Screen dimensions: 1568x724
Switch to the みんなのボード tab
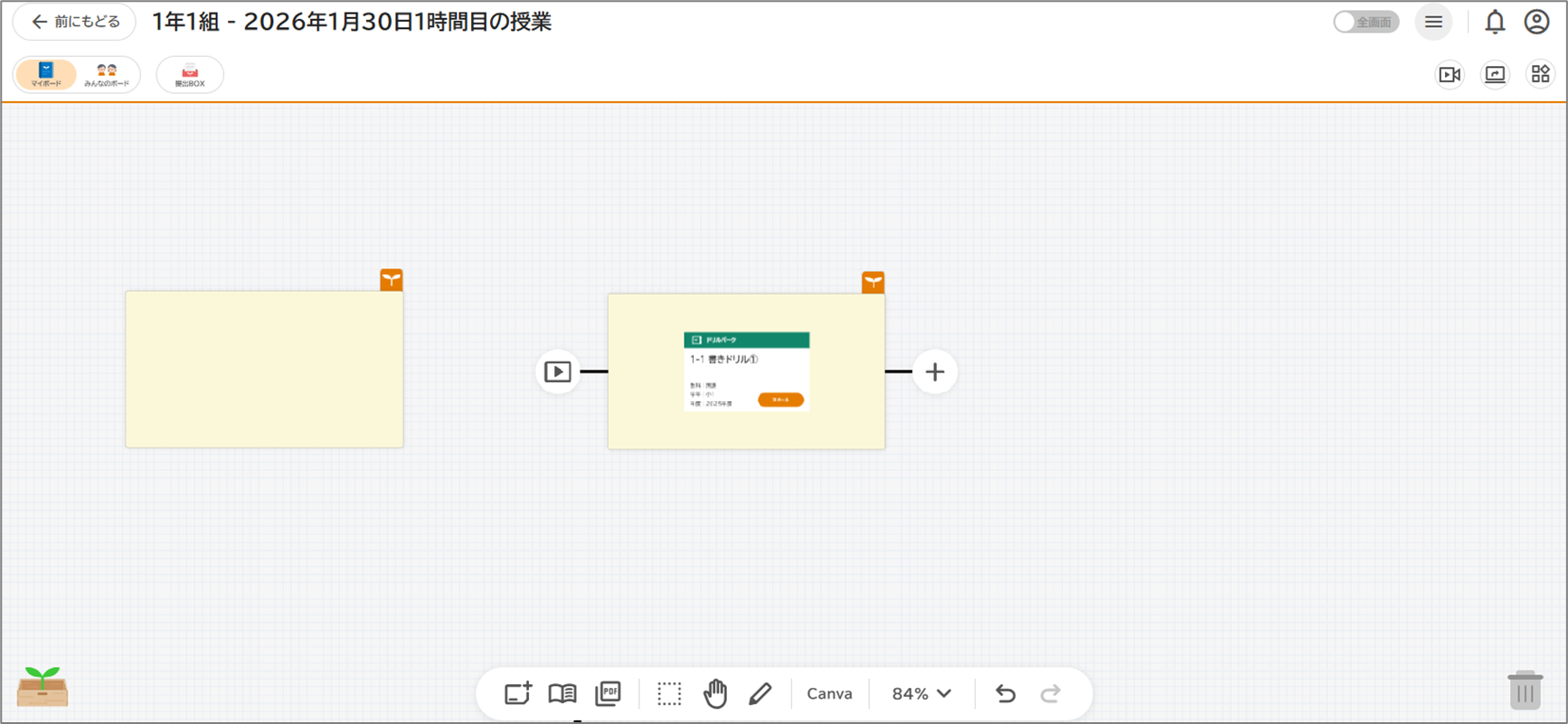(107, 74)
